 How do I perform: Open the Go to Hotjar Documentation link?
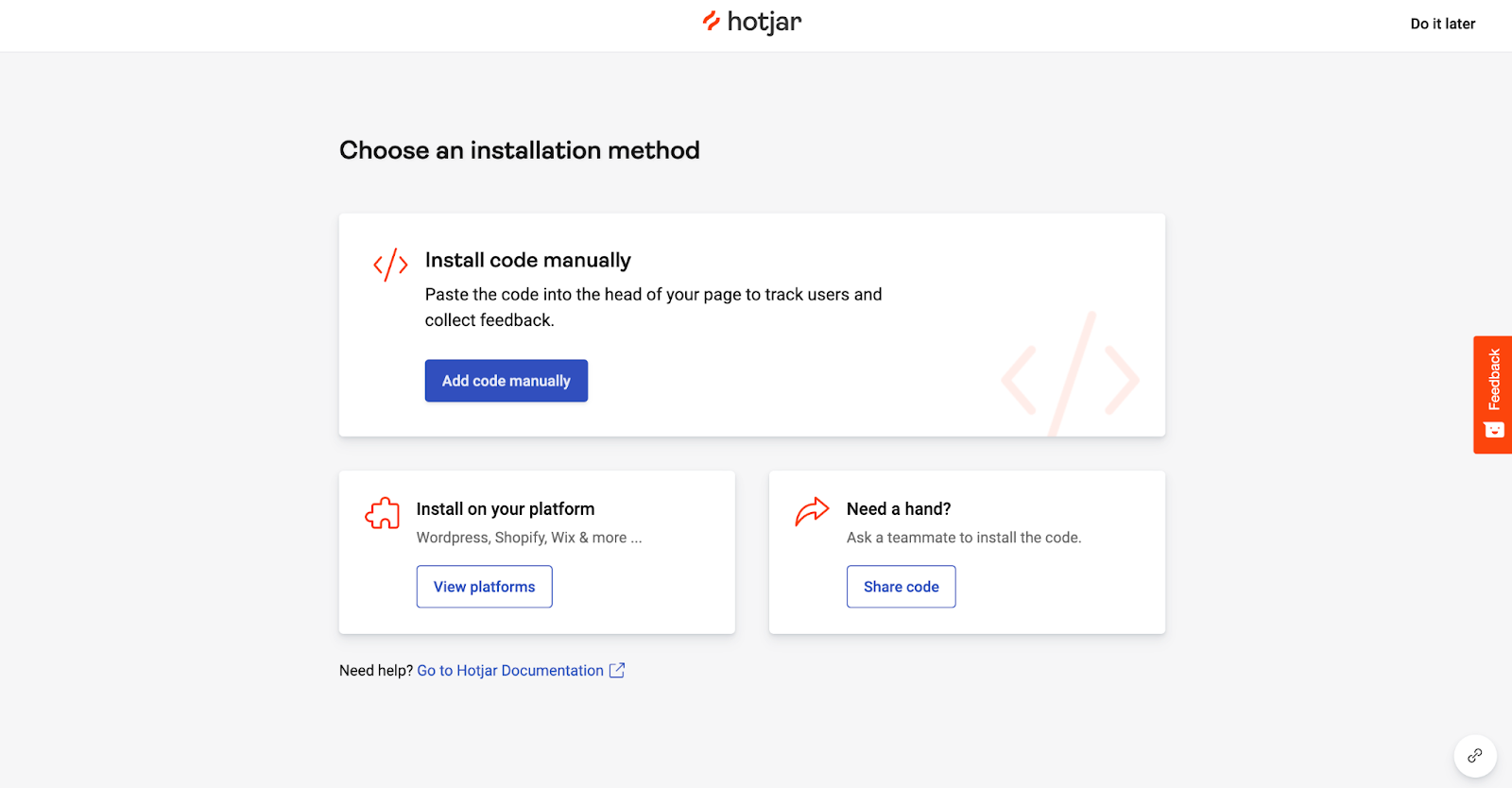click(x=510, y=670)
